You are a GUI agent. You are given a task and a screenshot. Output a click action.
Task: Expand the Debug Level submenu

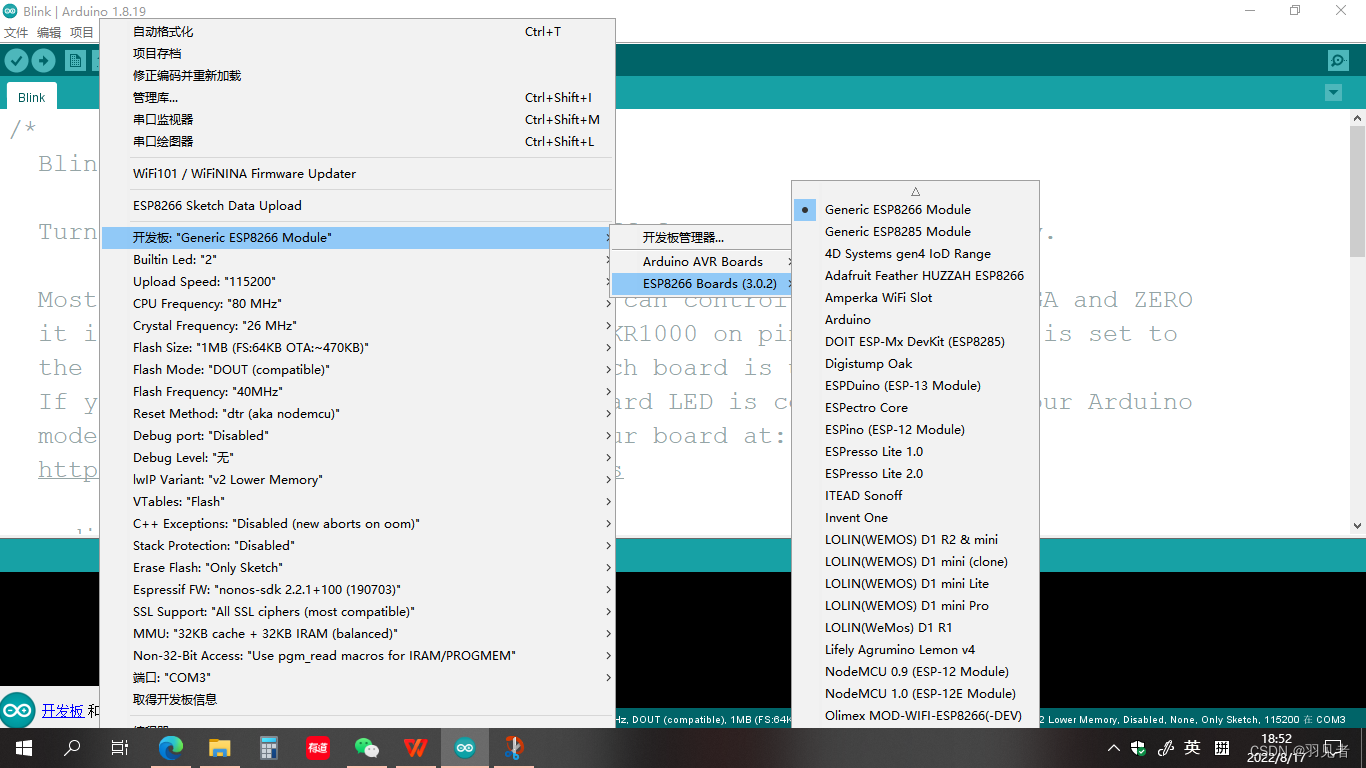tap(358, 458)
